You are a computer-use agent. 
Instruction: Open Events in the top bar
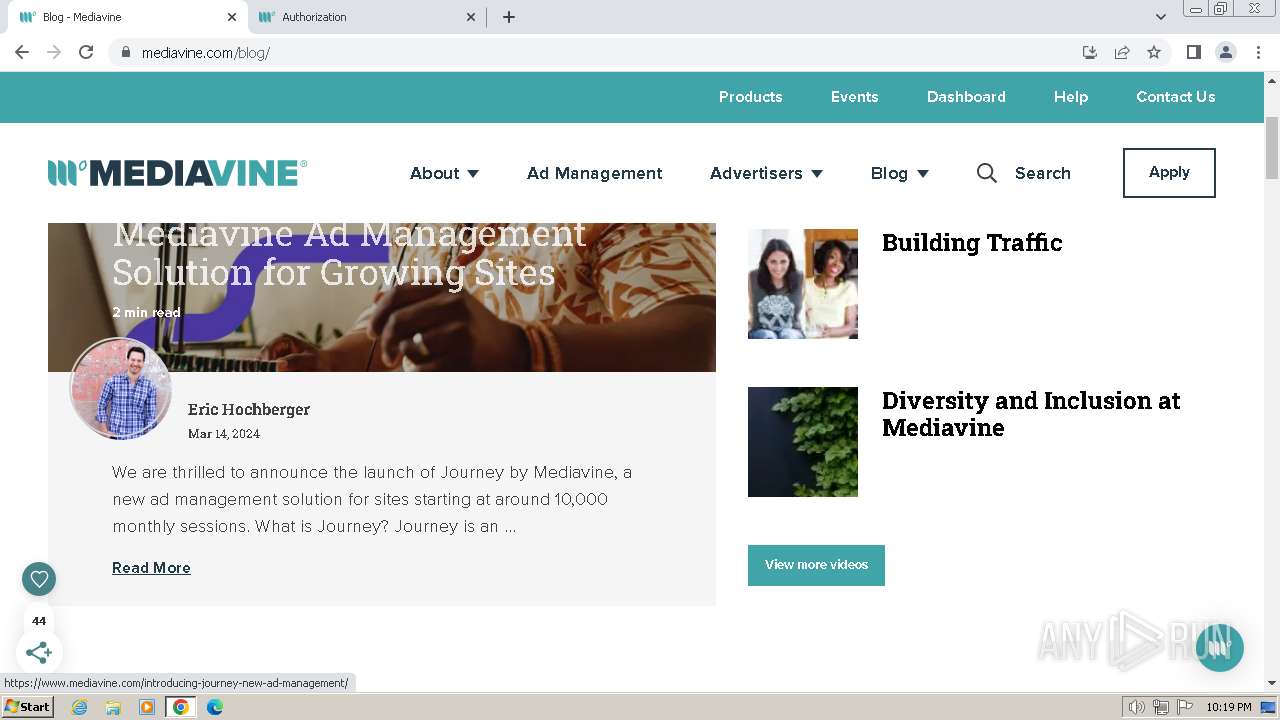854,97
